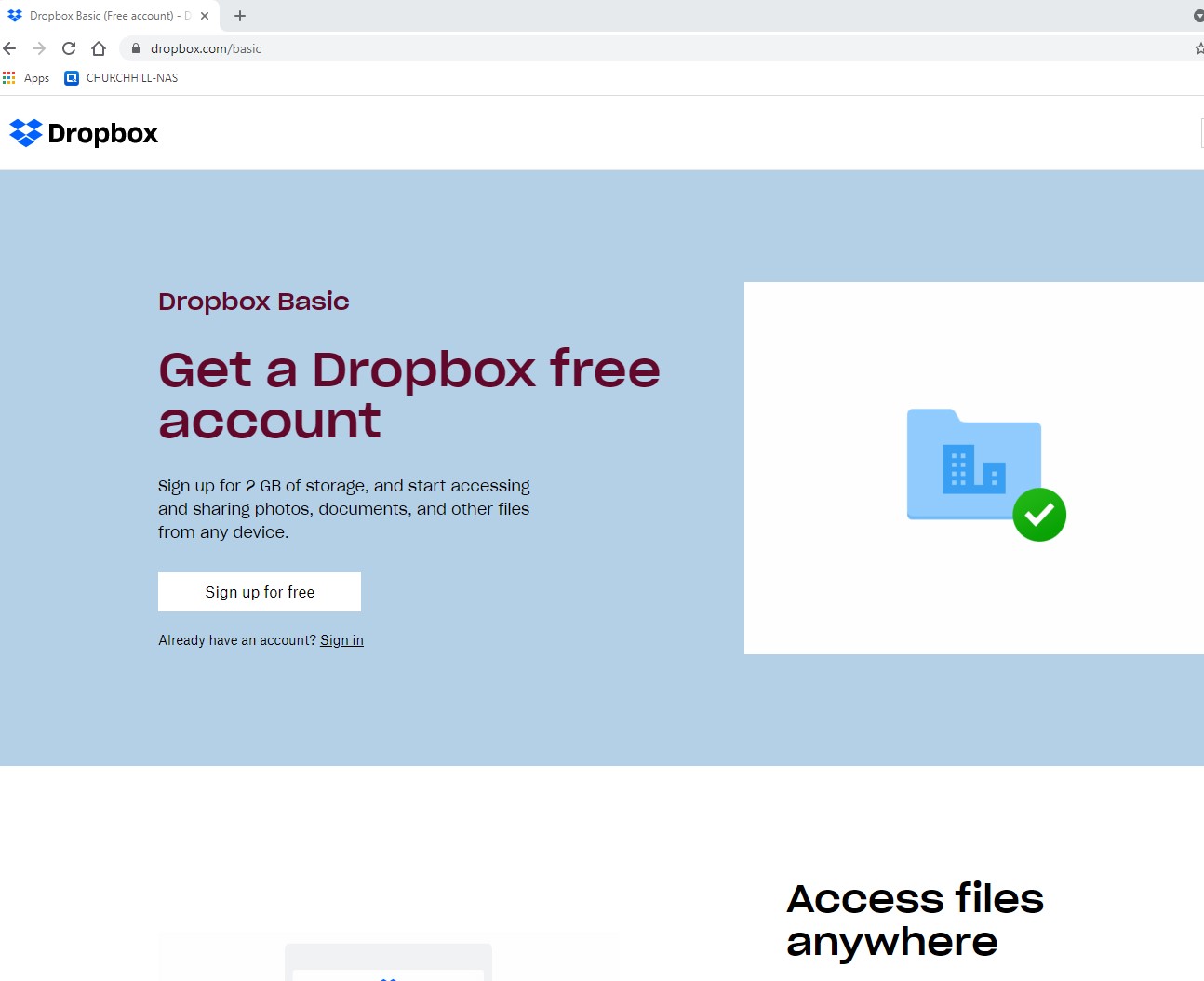The image size is (1204, 981).
Task: Reload the page with the refresh icon
Action: (69, 48)
